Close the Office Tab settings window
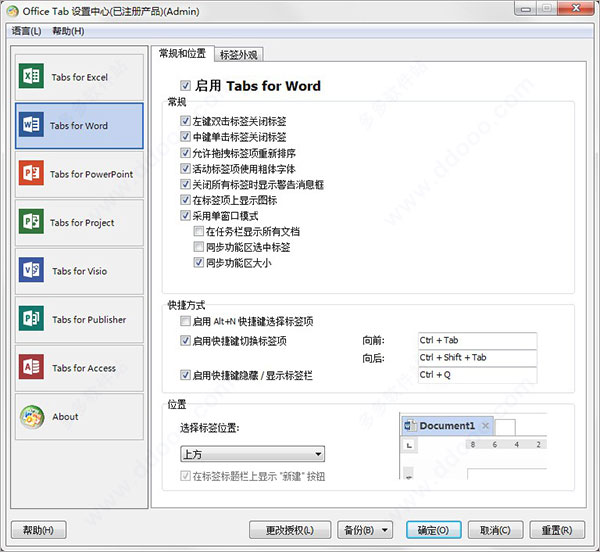 pyautogui.click(x=576, y=8)
